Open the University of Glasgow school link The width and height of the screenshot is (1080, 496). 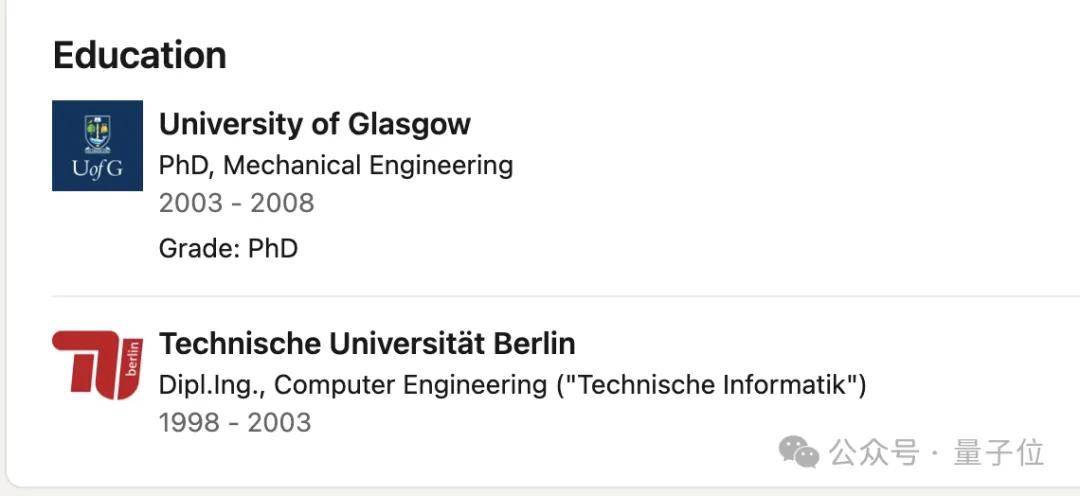314,124
